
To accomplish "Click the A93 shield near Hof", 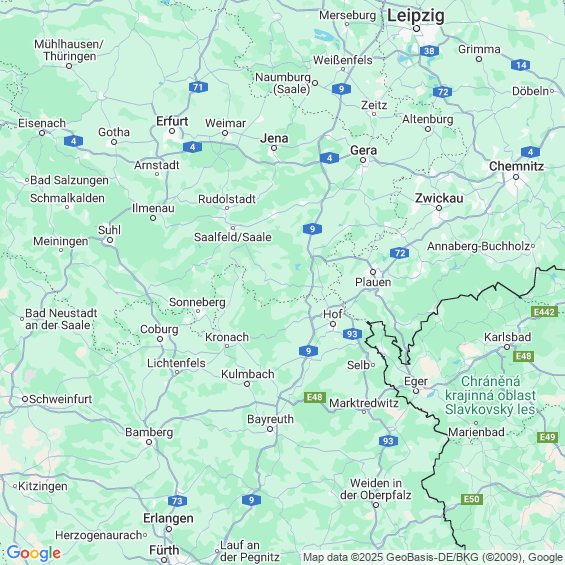I will coord(352,334).
